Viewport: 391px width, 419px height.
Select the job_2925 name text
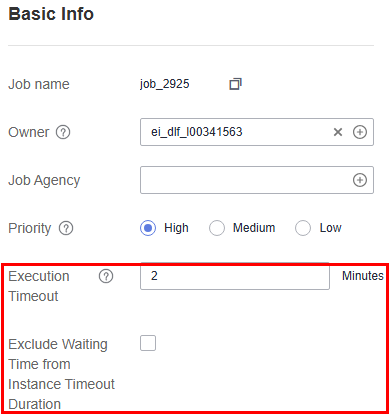[165, 84]
